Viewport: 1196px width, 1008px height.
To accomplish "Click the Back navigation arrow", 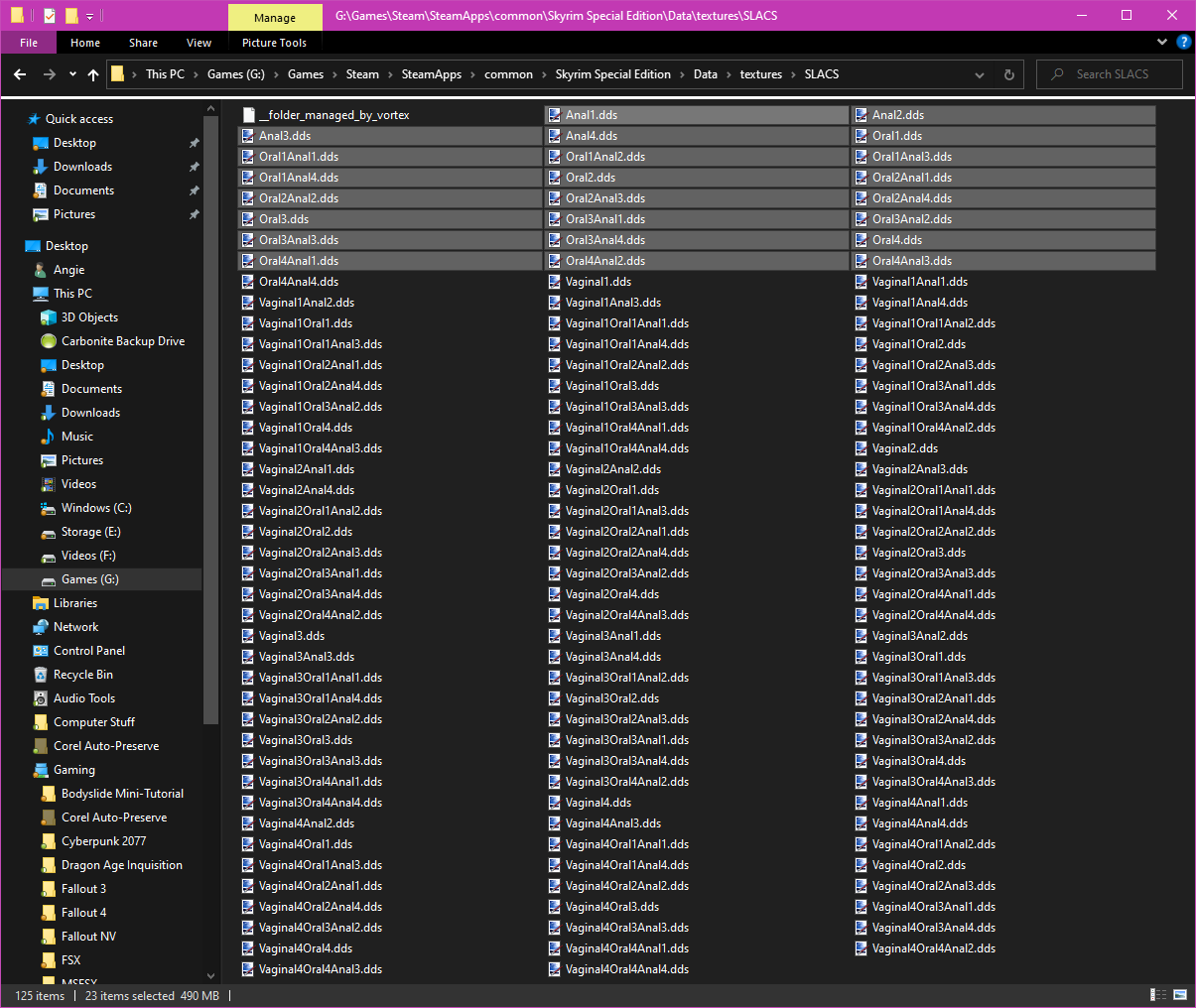I will (x=20, y=74).
